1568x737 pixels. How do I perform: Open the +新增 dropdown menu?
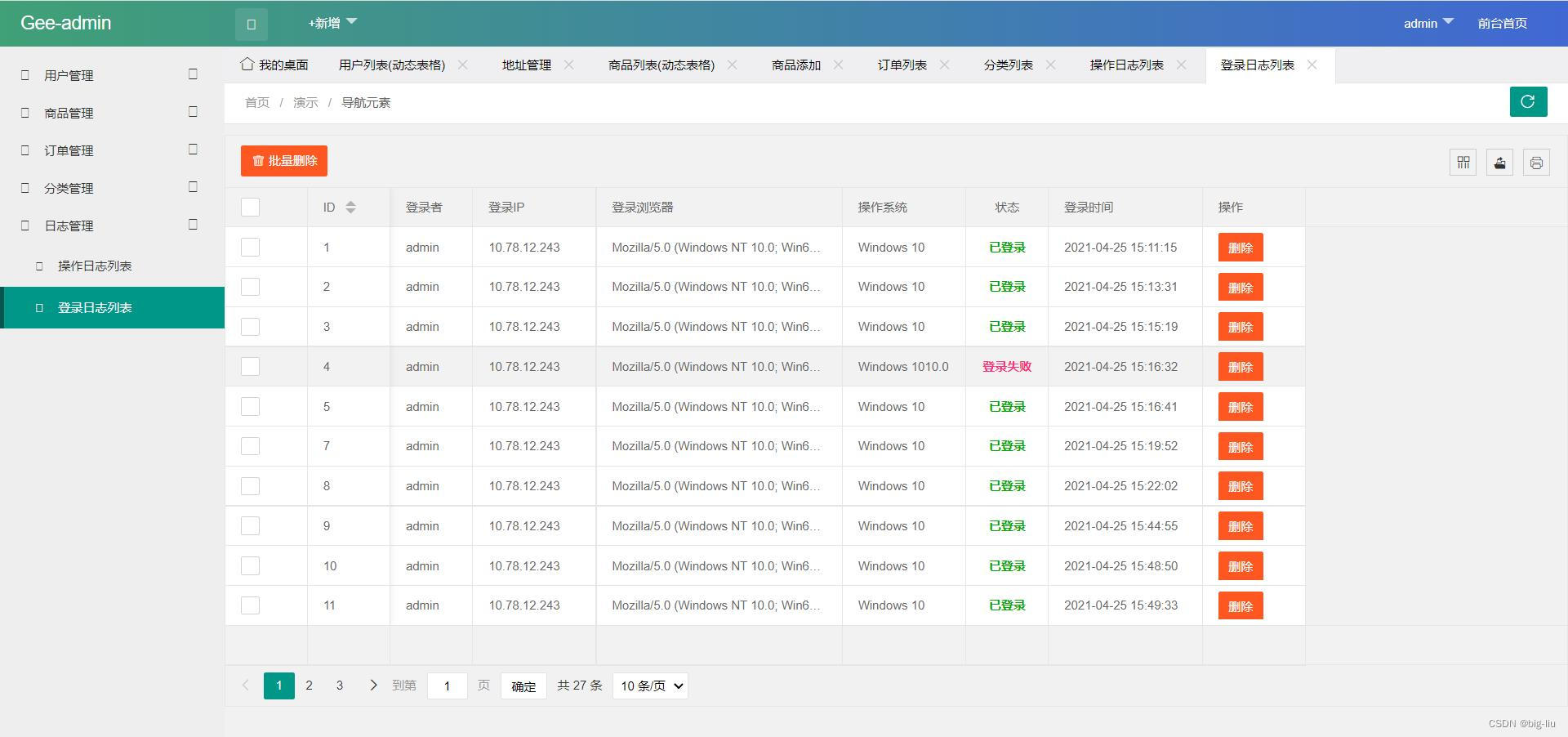point(332,23)
